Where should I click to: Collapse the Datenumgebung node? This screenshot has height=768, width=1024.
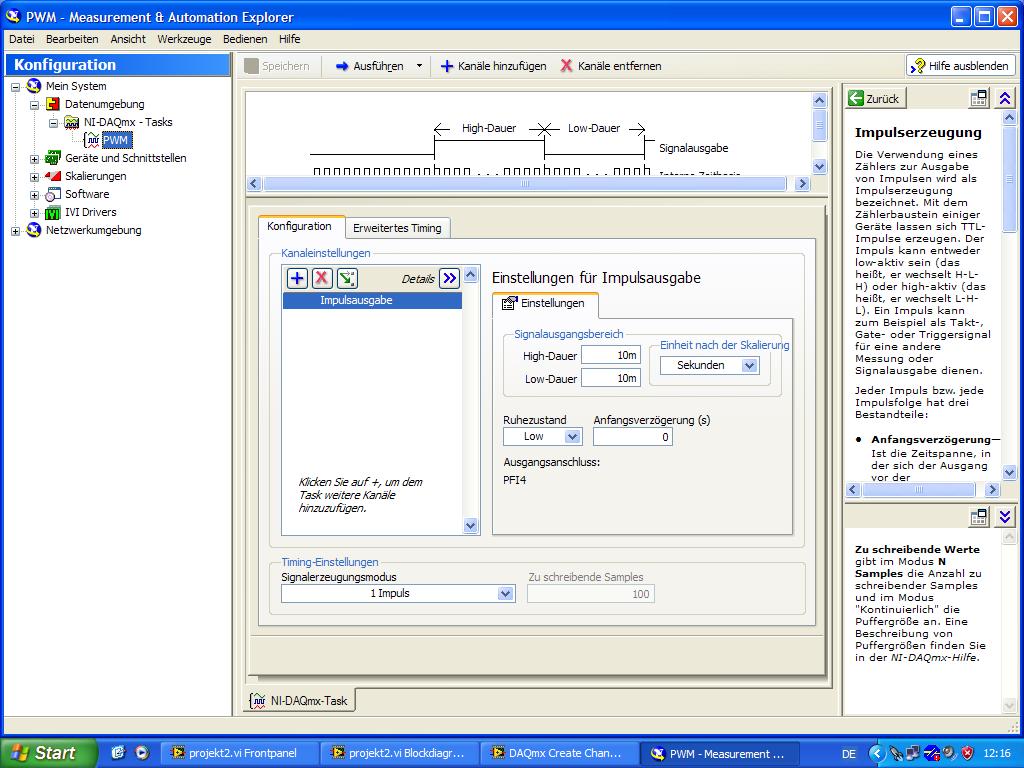click(35, 104)
